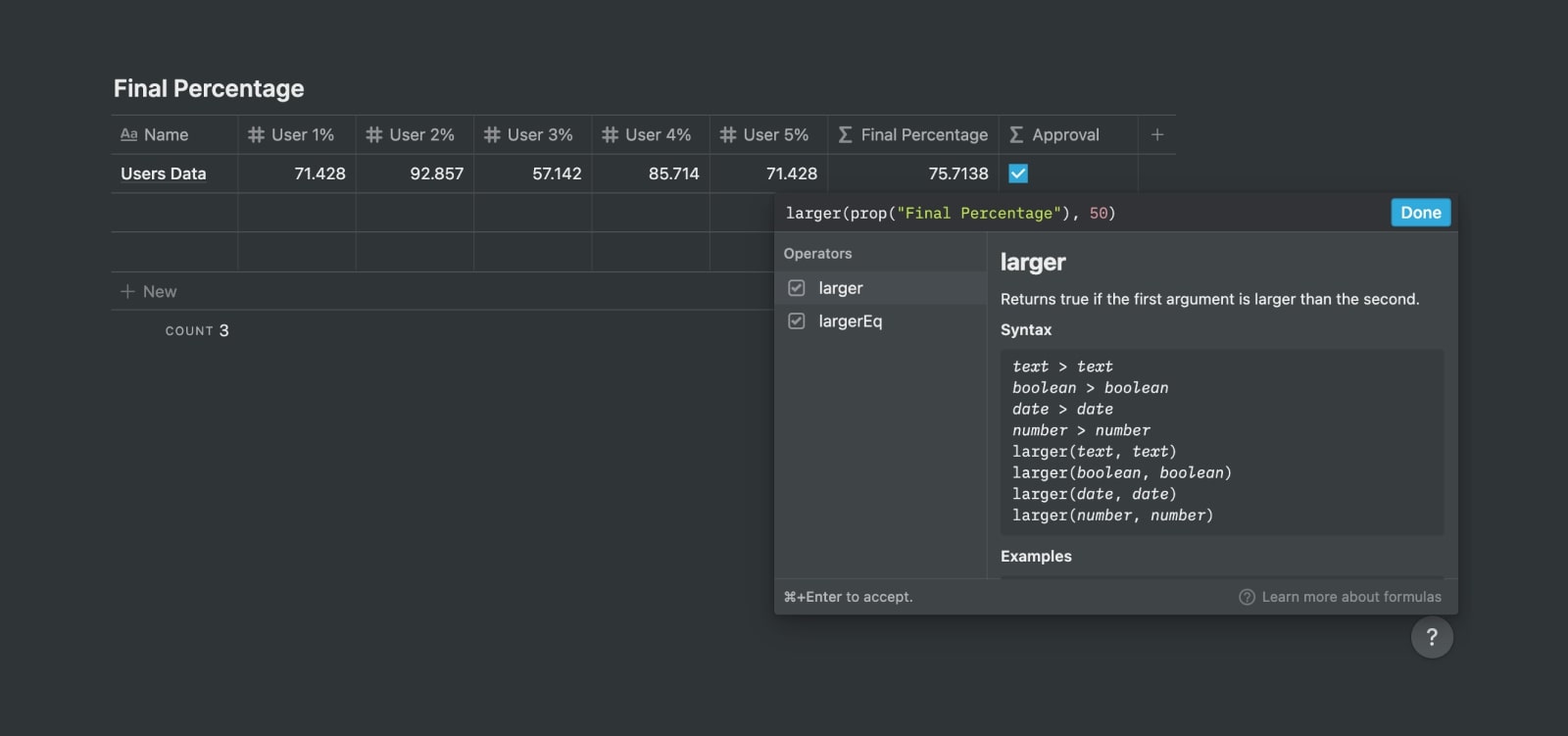Image resolution: width=1568 pixels, height=736 pixels.
Task: Click the 'date > date' syntax line
Action: click(1063, 409)
